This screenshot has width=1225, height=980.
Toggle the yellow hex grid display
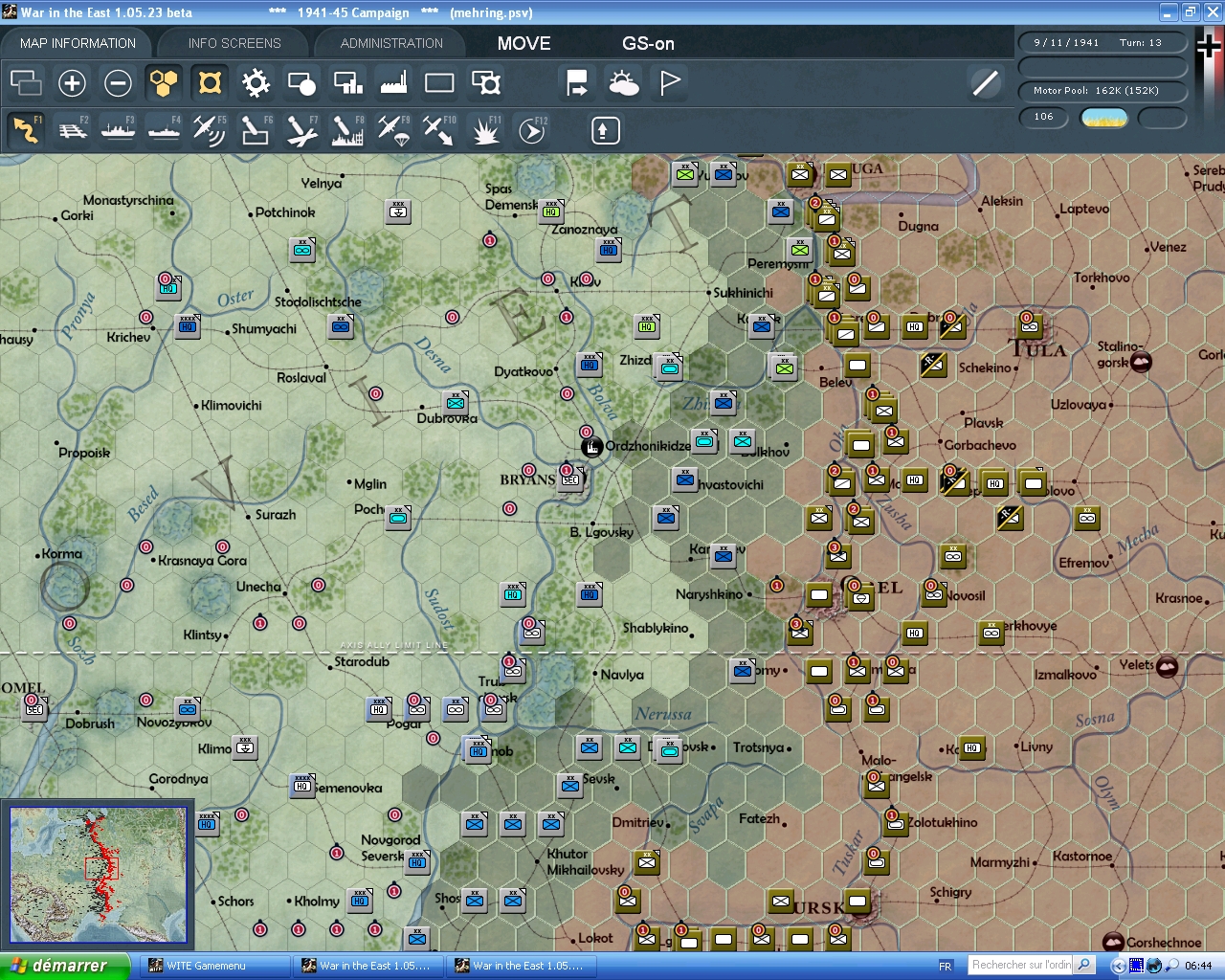coord(164,83)
